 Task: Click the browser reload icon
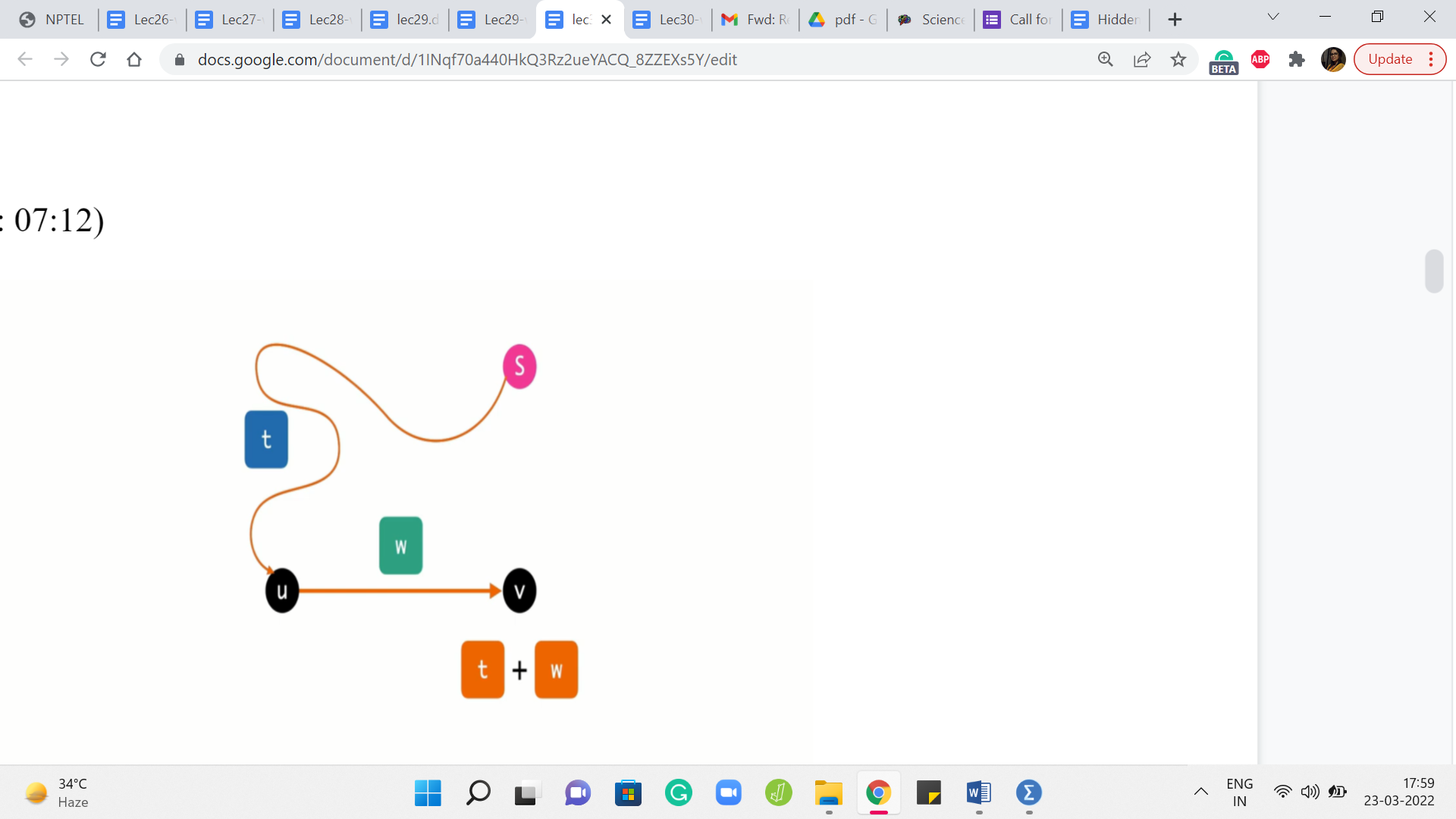(x=98, y=59)
